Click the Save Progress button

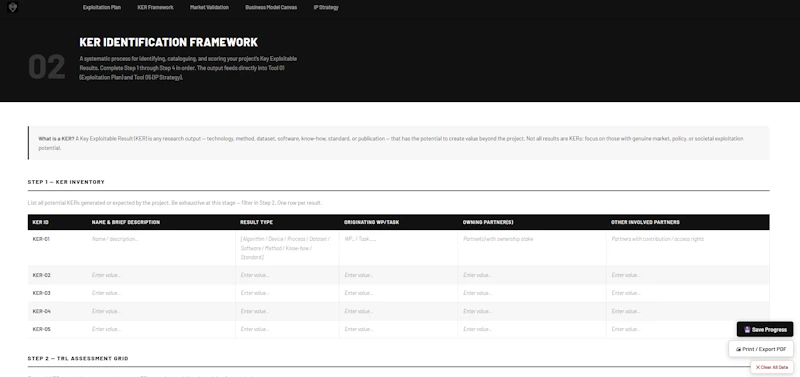coord(765,330)
